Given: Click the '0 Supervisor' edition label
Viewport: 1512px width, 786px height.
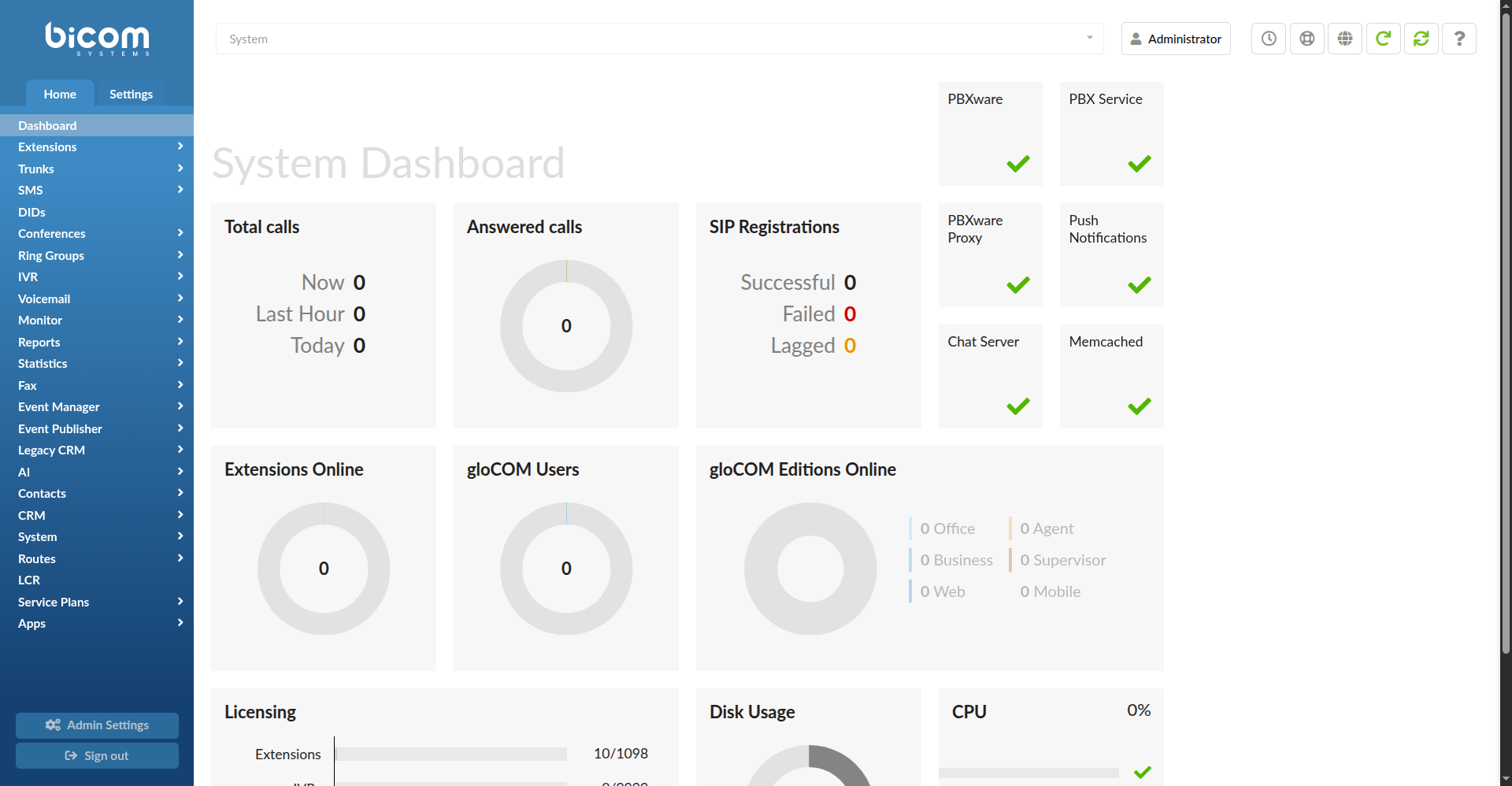Looking at the screenshot, I should (x=1063, y=560).
